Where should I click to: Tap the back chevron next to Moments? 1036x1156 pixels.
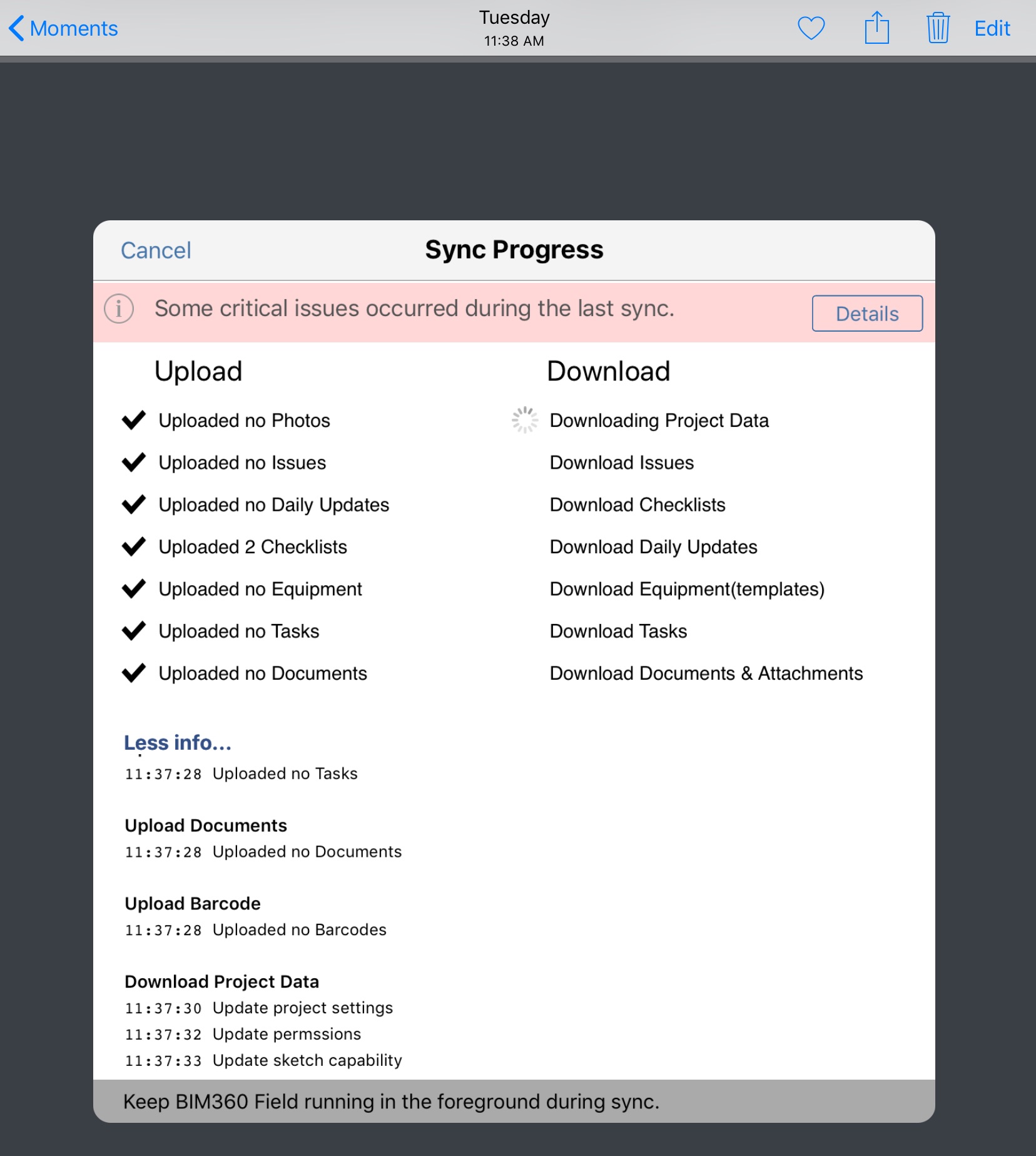point(17,29)
